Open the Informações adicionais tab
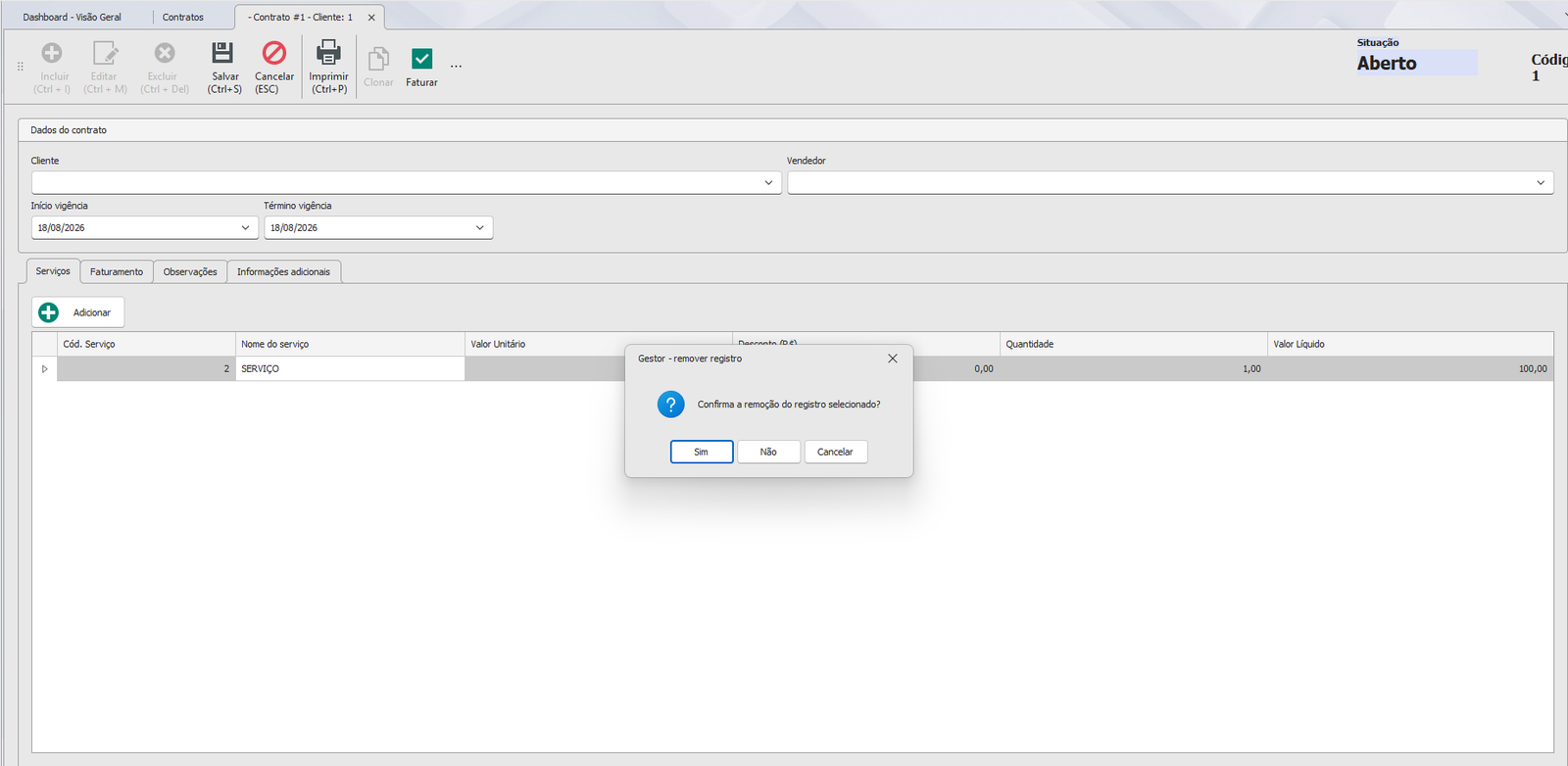 tap(283, 272)
